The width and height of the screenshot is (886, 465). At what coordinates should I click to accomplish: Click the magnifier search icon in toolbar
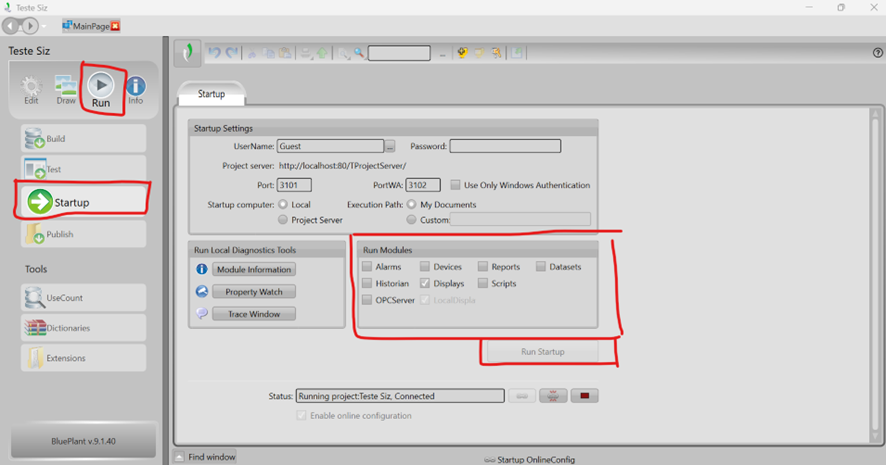click(x=359, y=53)
